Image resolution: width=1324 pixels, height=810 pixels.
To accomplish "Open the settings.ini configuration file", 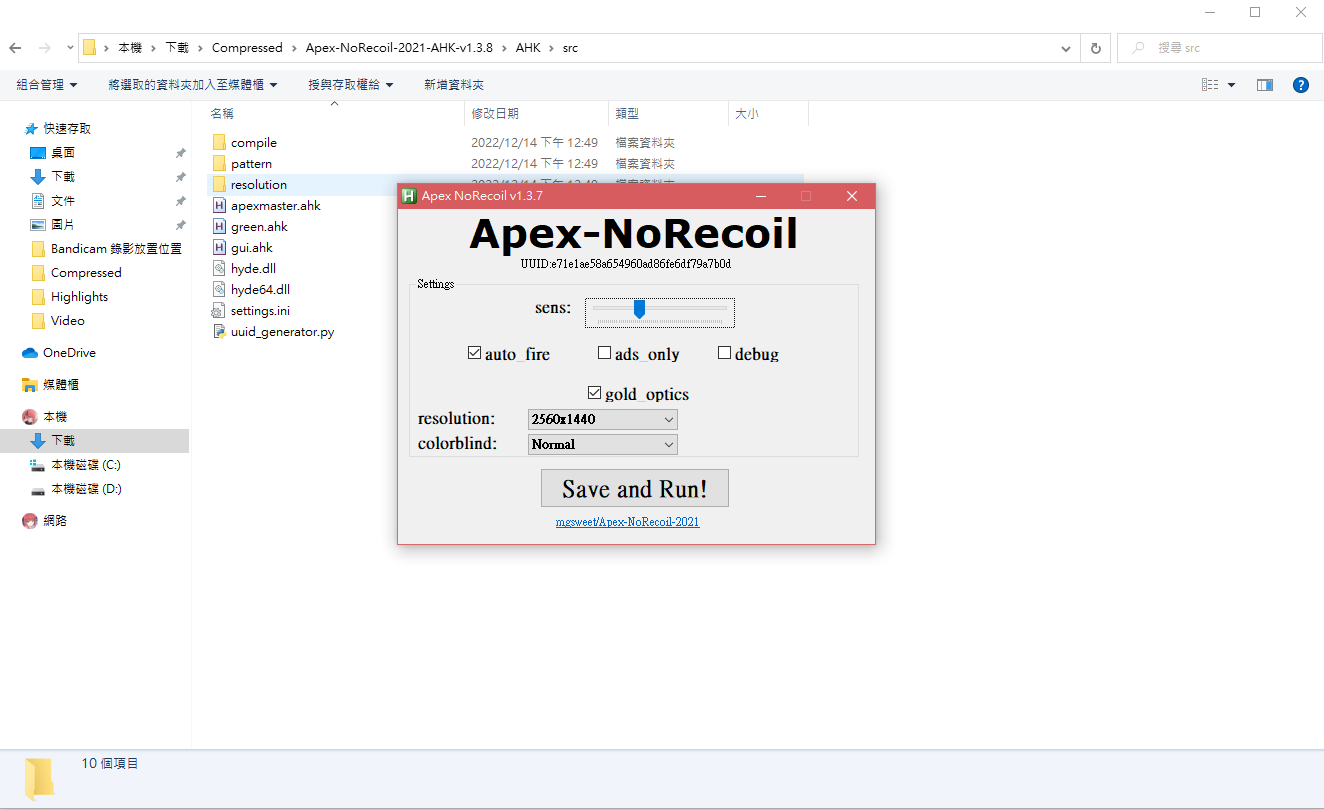I will pos(260,310).
